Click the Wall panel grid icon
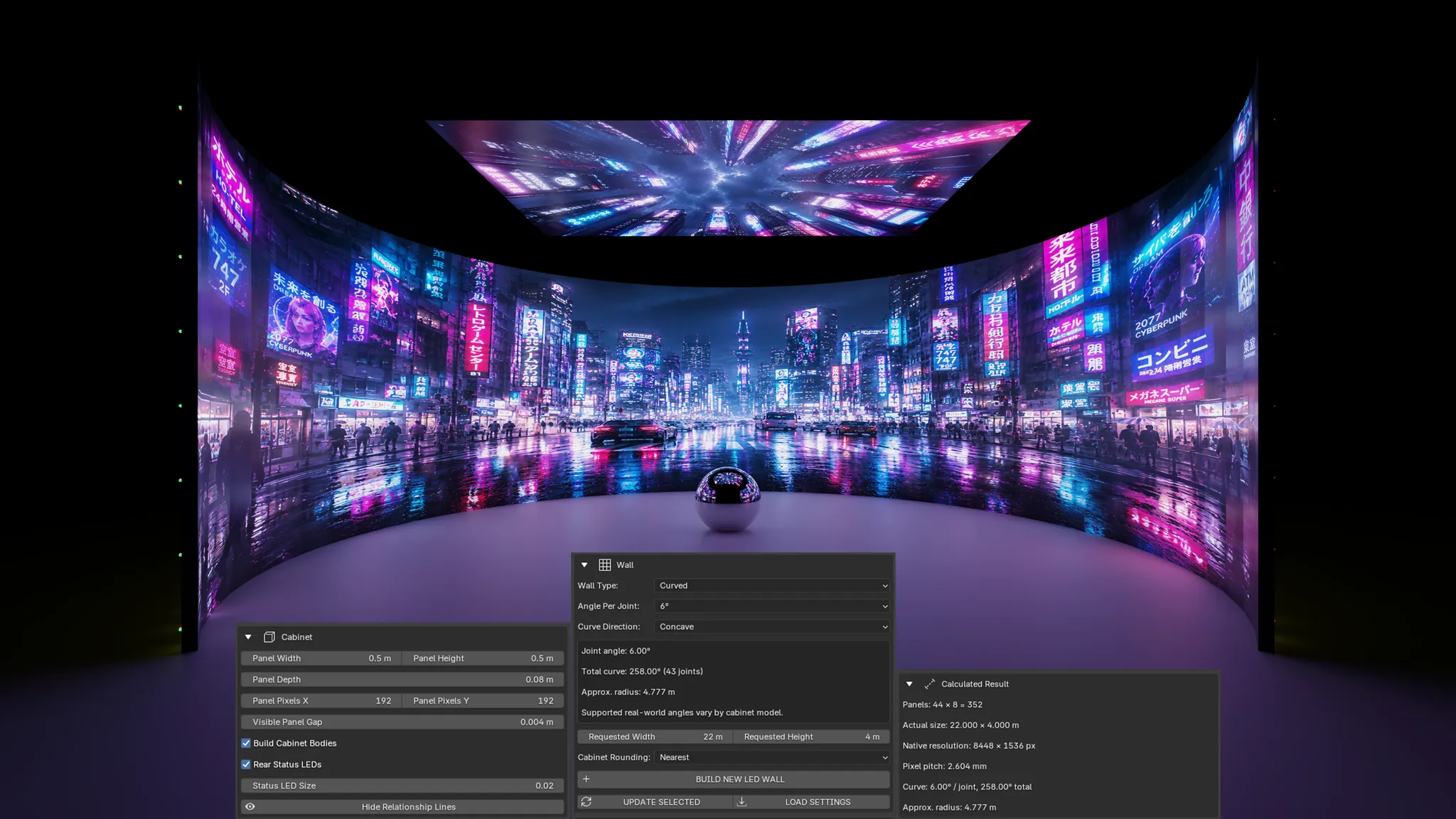Viewport: 1456px width, 819px height. pyautogui.click(x=605, y=564)
